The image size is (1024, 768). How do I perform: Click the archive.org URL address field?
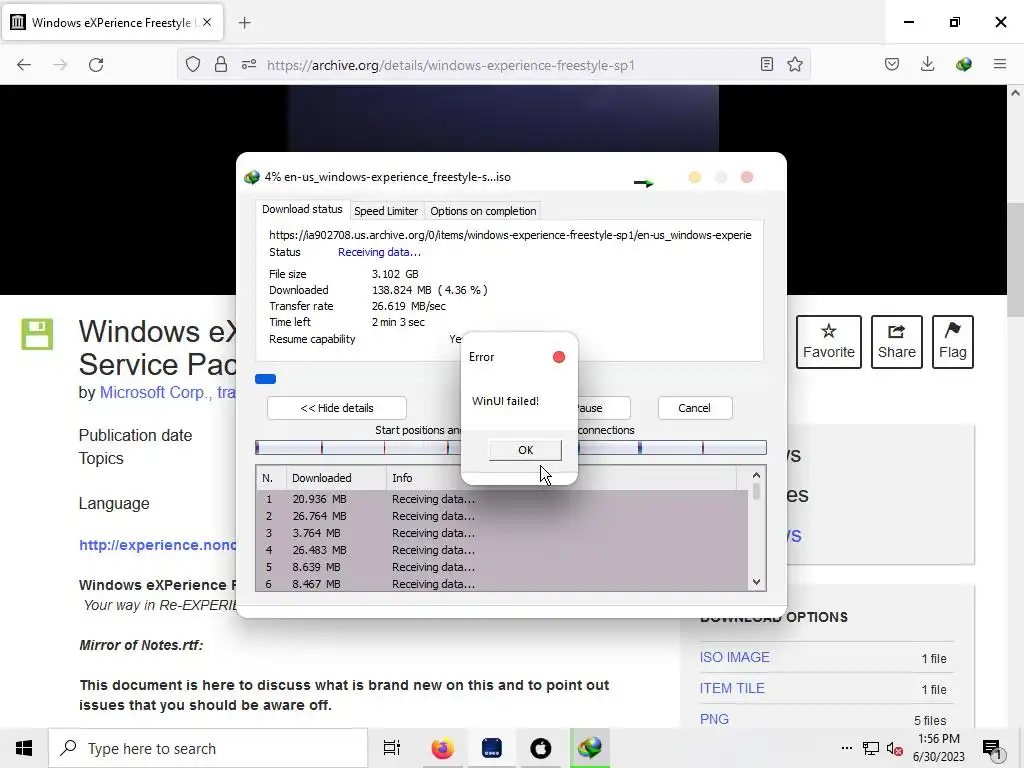point(451,65)
